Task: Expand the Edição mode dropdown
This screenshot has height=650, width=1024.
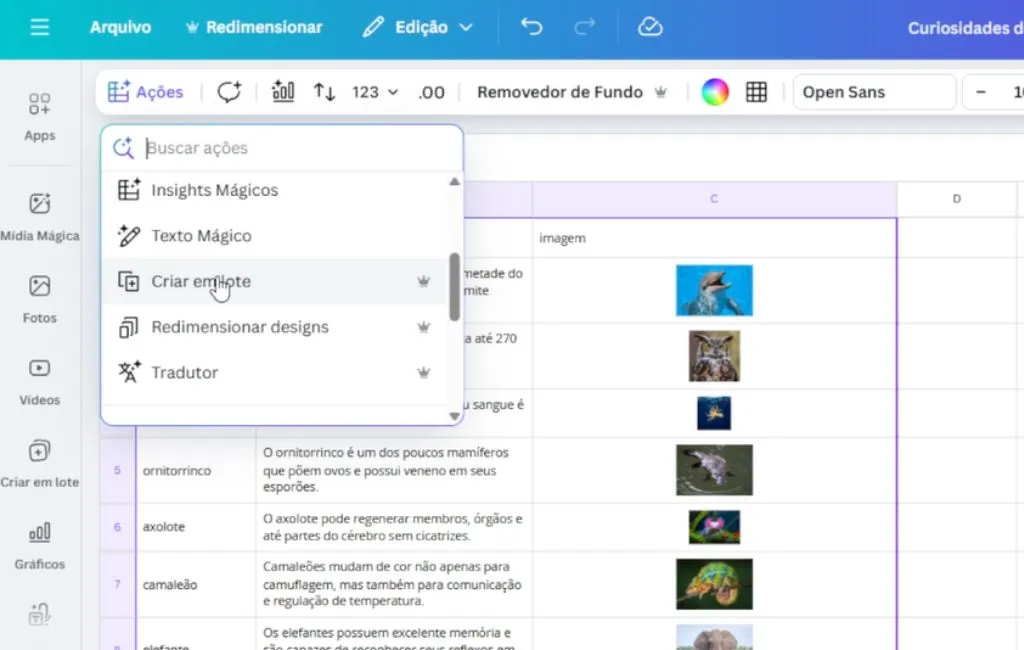Action: pyautogui.click(x=418, y=27)
